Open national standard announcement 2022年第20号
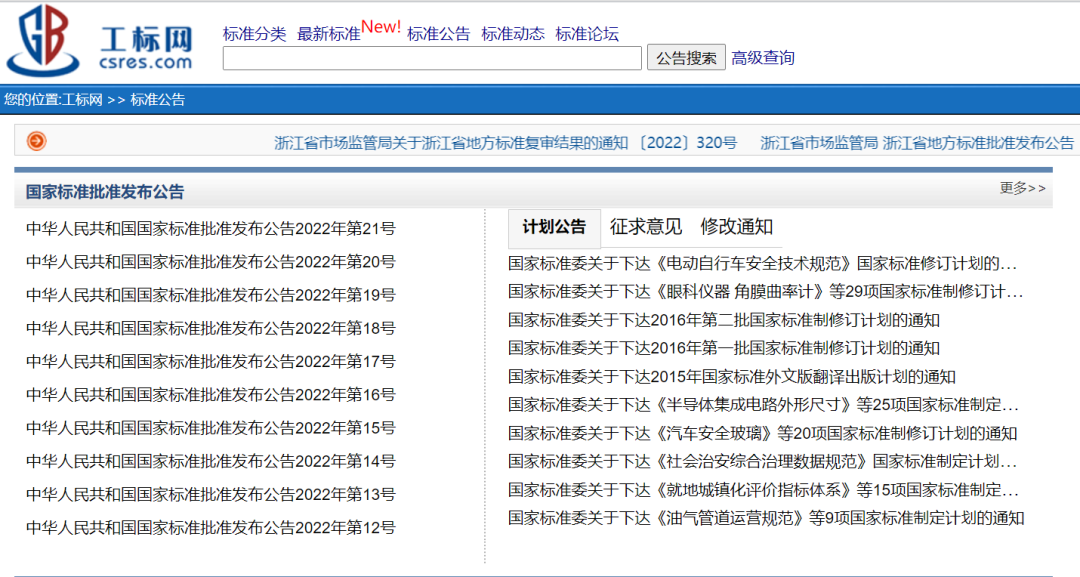Screen dimensions: 1080x577 [211, 262]
